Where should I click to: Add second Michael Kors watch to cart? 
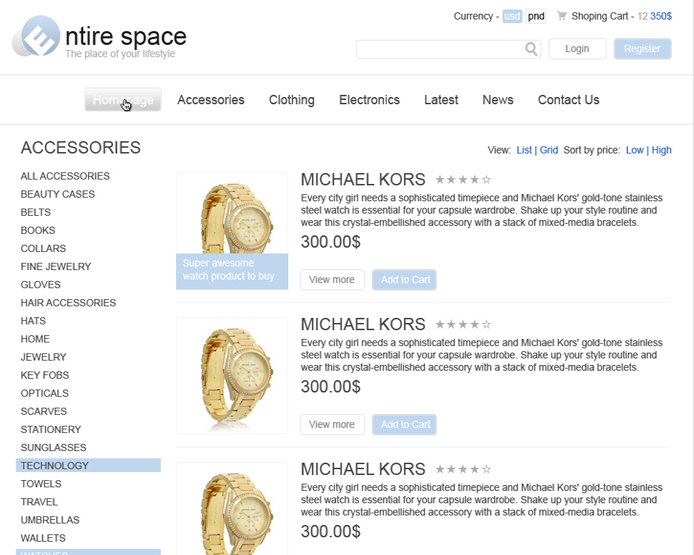(x=405, y=424)
